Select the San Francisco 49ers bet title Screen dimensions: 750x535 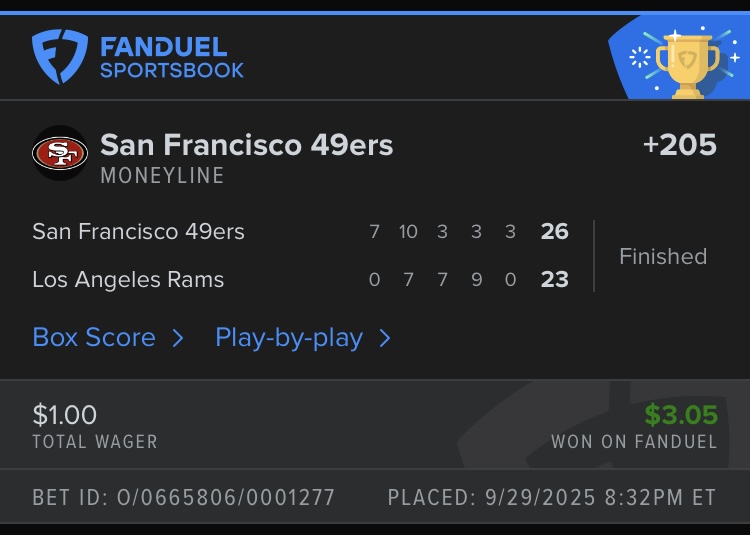pos(246,145)
